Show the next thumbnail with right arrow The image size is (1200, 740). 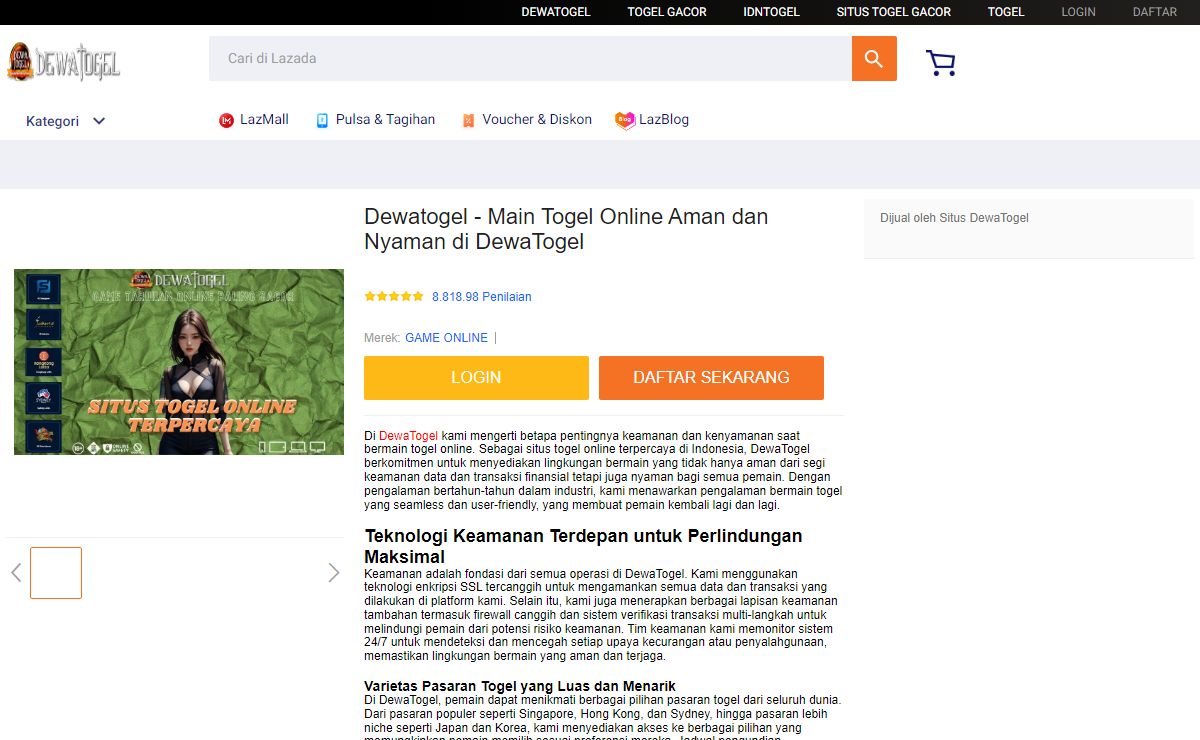334,573
